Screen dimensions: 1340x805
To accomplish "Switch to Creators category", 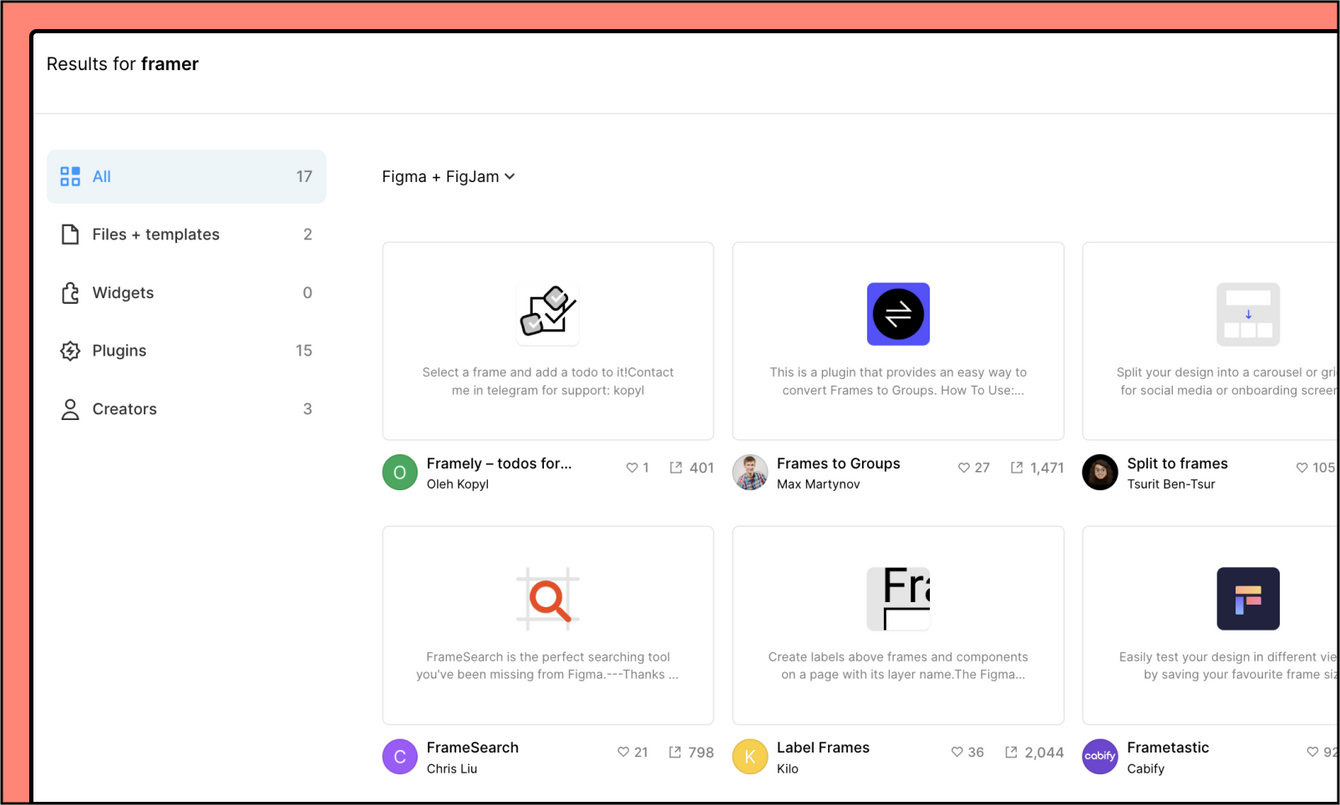I will [x=186, y=409].
